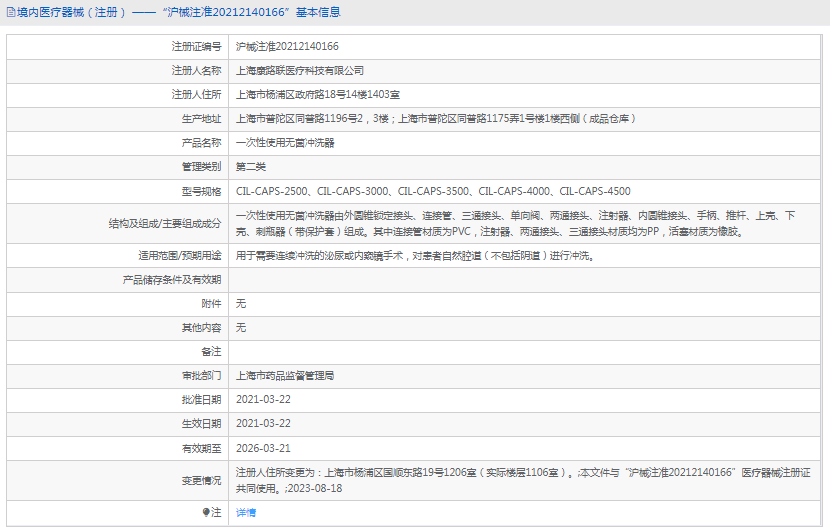This screenshot has height=532, width=830.
Task: Click the 其他内容 label
Action: (x=201, y=328)
